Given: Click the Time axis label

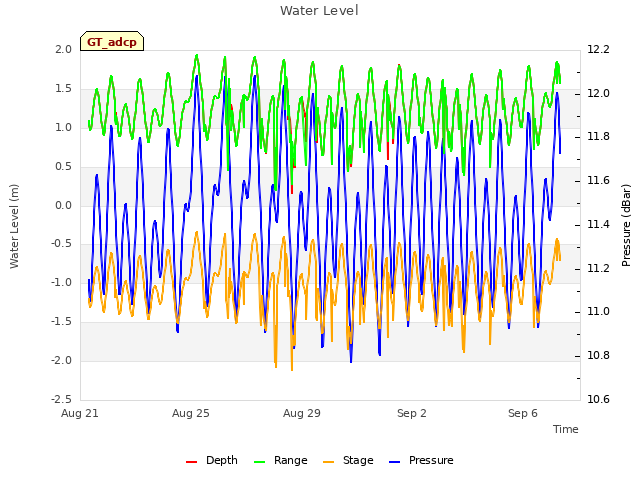Looking at the screenshot, I should point(566,429).
